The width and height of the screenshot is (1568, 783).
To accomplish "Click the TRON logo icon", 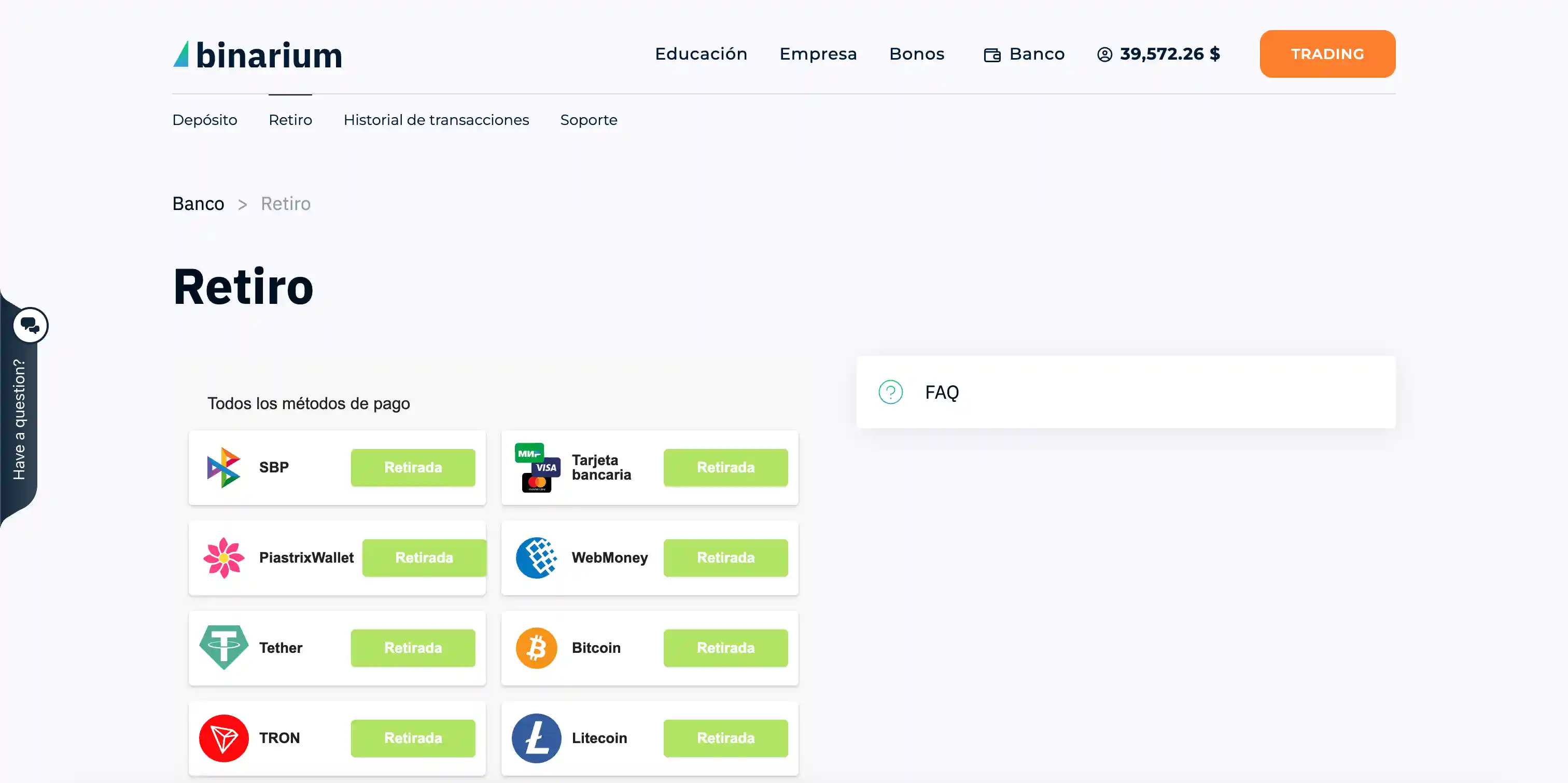I will pyautogui.click(x=223, y=738).
